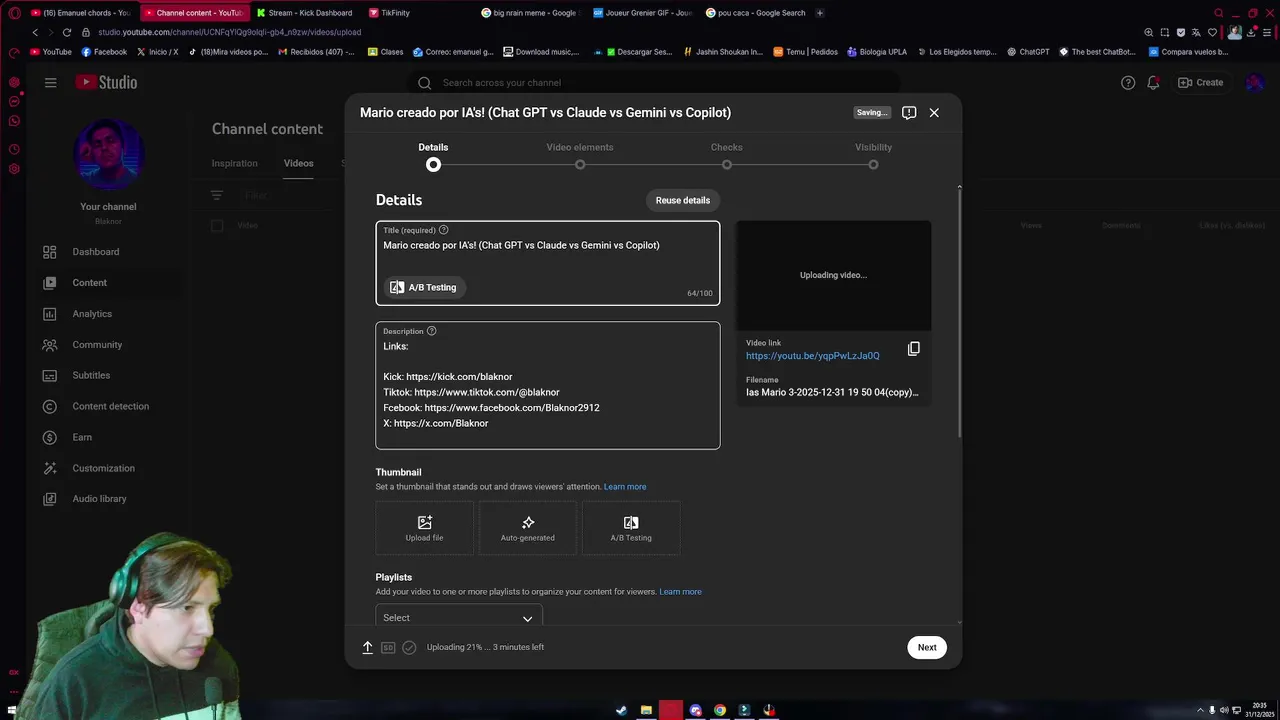Switch to the Inspiration tab in Channel content

coord(234,163)
